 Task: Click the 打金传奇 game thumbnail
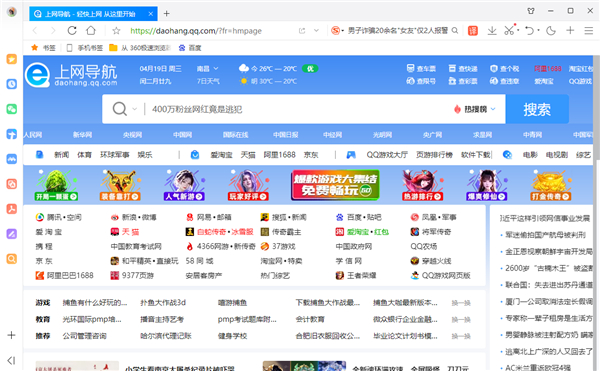(x=551, y=185)
